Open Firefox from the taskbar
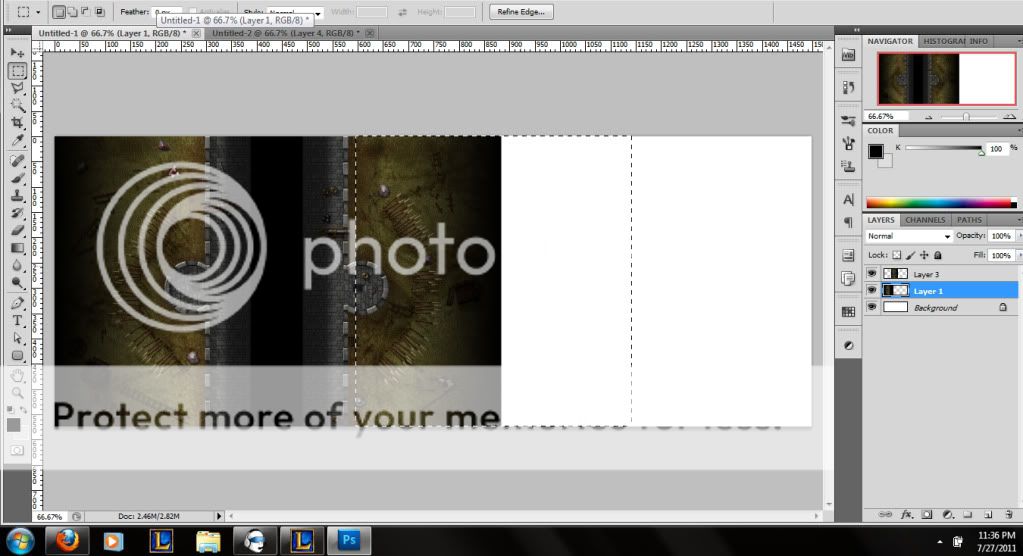 tap(69, 541)
